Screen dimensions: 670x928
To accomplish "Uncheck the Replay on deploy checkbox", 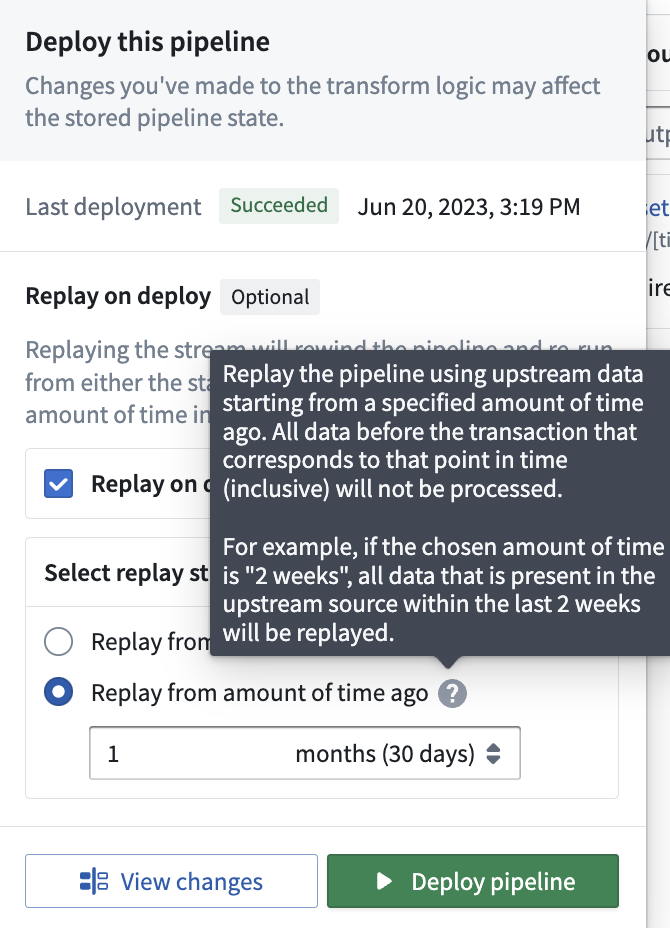I will 59,484.
